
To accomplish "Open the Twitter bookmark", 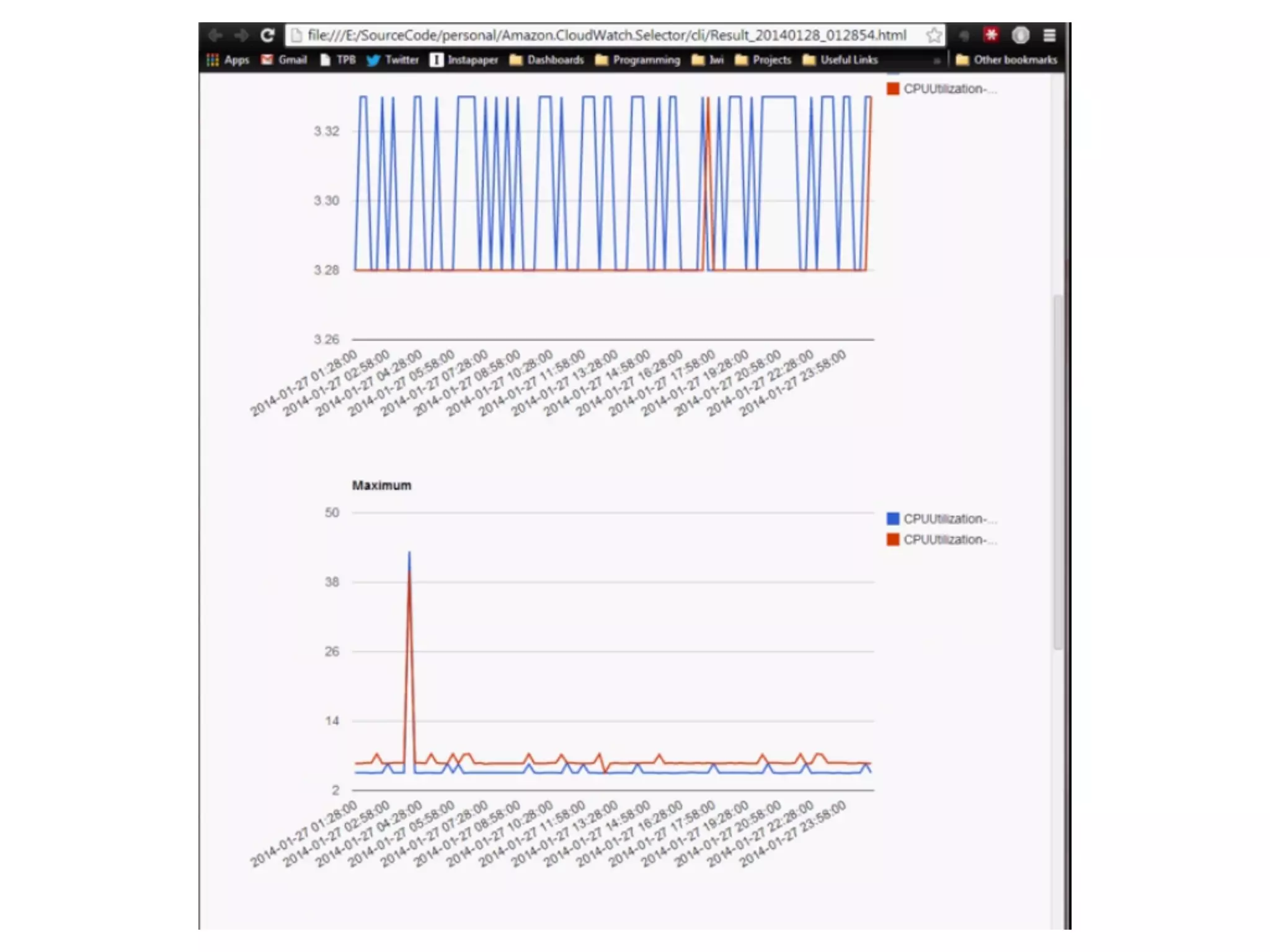I will tap(393, 60).
